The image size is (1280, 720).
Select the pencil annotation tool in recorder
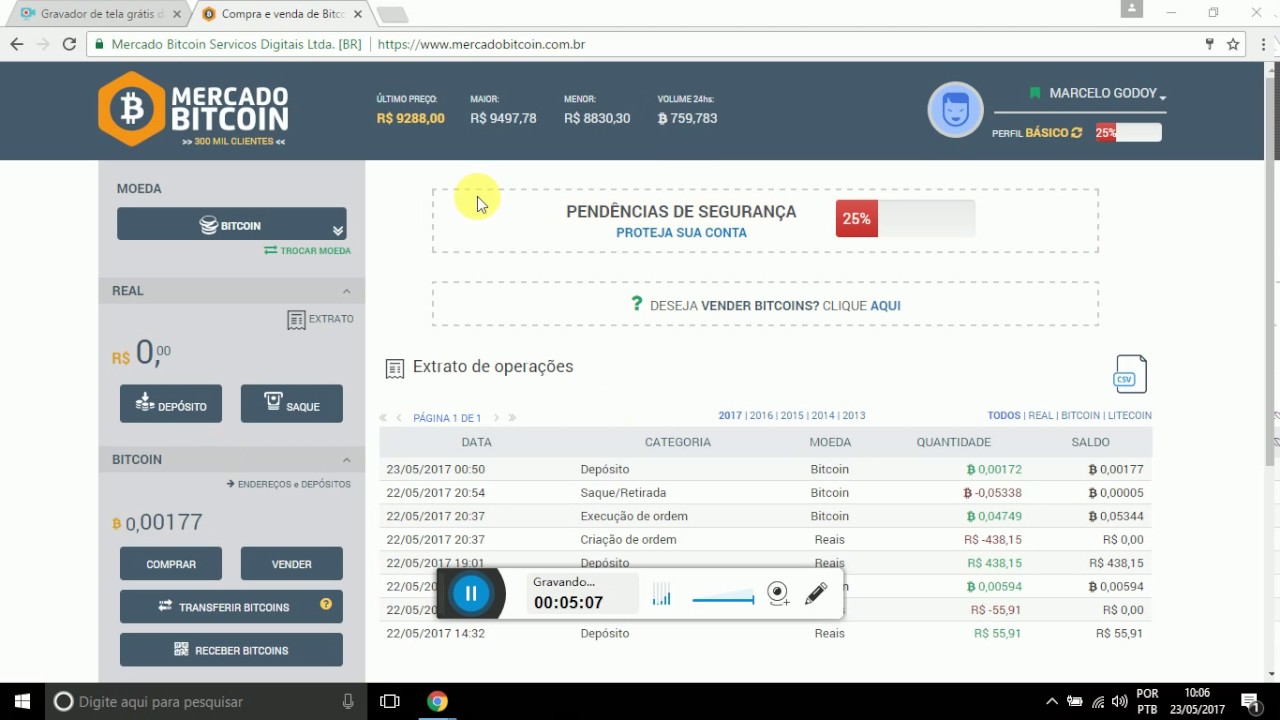click(816, 594)
